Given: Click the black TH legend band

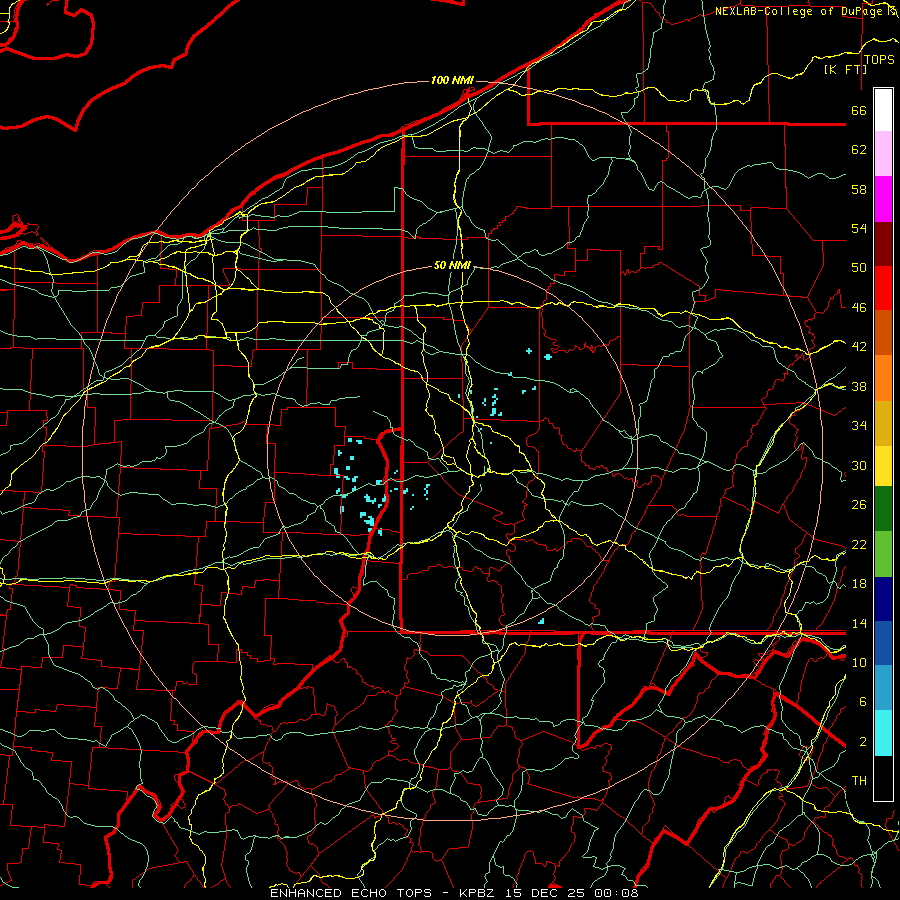Looking at the screenshot, I should point(883,778).
